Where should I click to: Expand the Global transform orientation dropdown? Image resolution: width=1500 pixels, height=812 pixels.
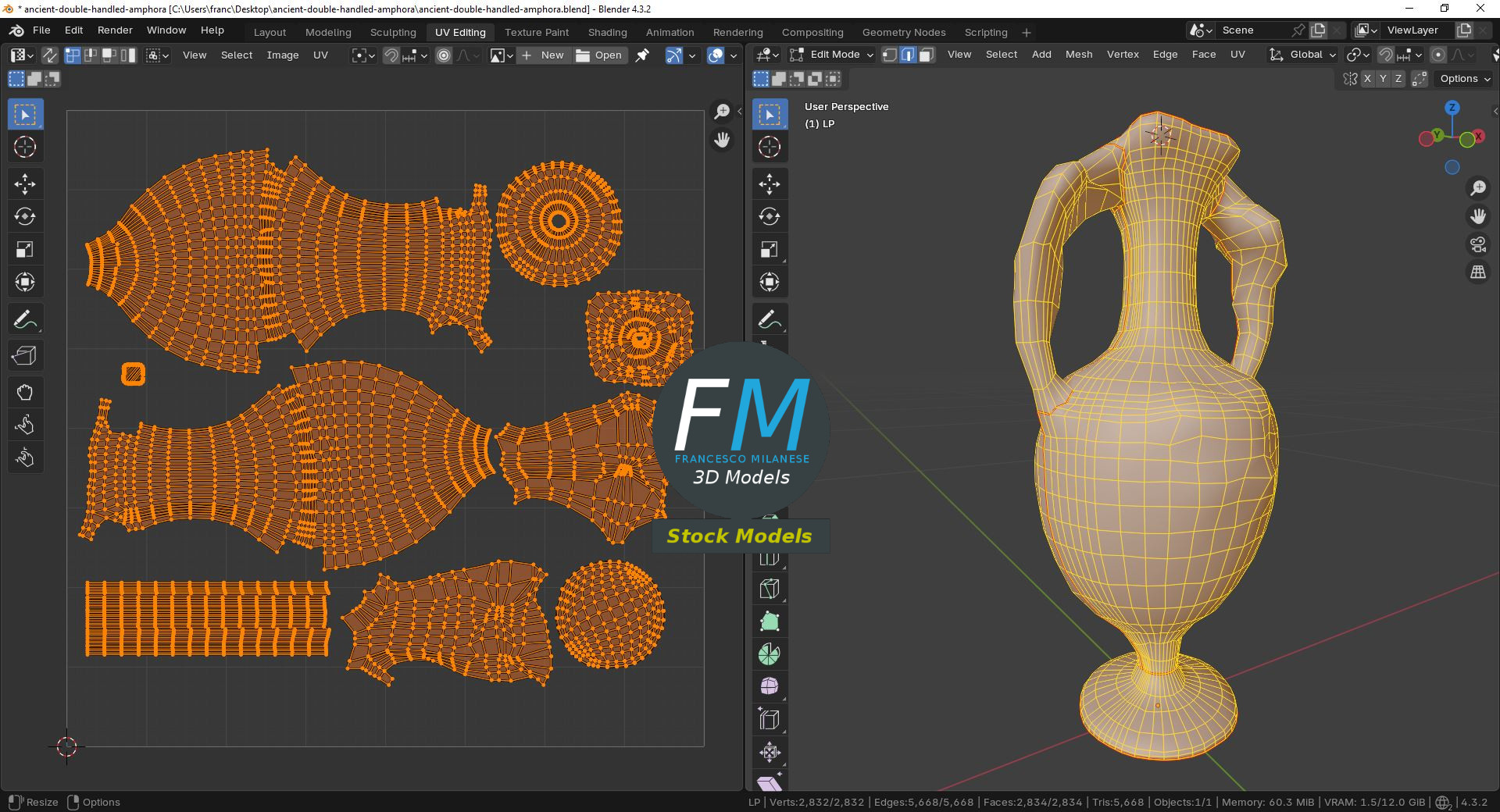click(1303, 55)
